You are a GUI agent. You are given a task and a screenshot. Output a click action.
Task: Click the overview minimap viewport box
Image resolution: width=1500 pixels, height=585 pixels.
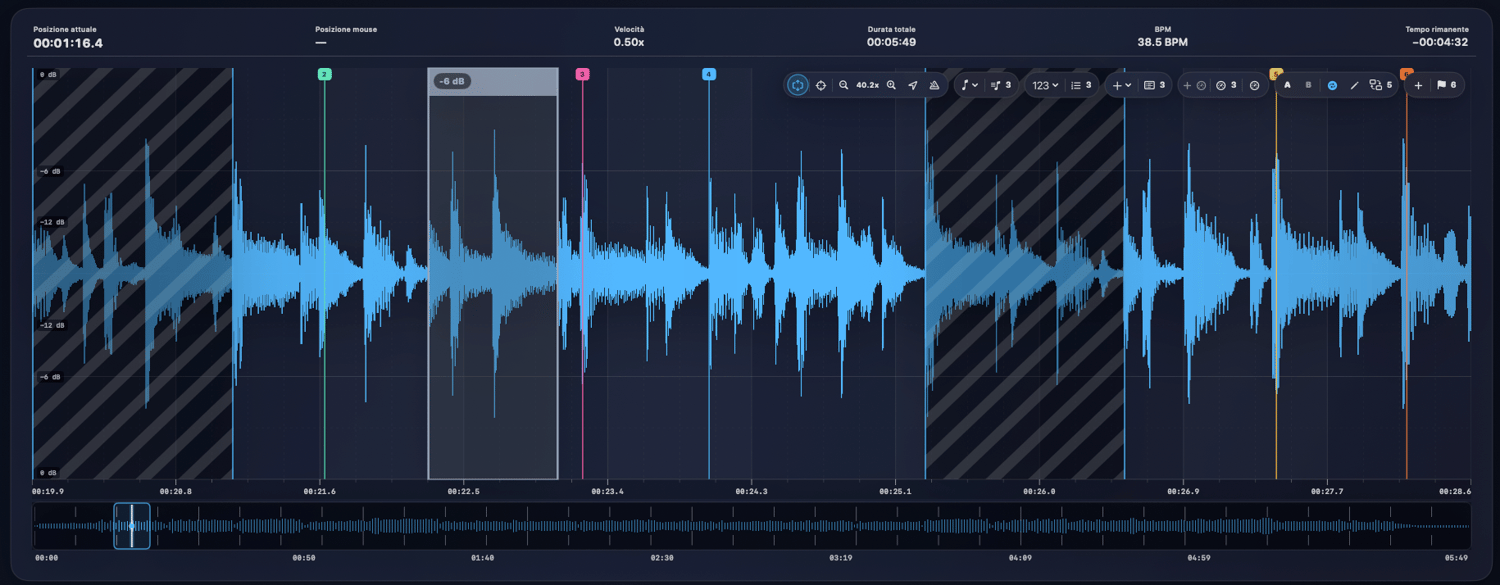132,526
